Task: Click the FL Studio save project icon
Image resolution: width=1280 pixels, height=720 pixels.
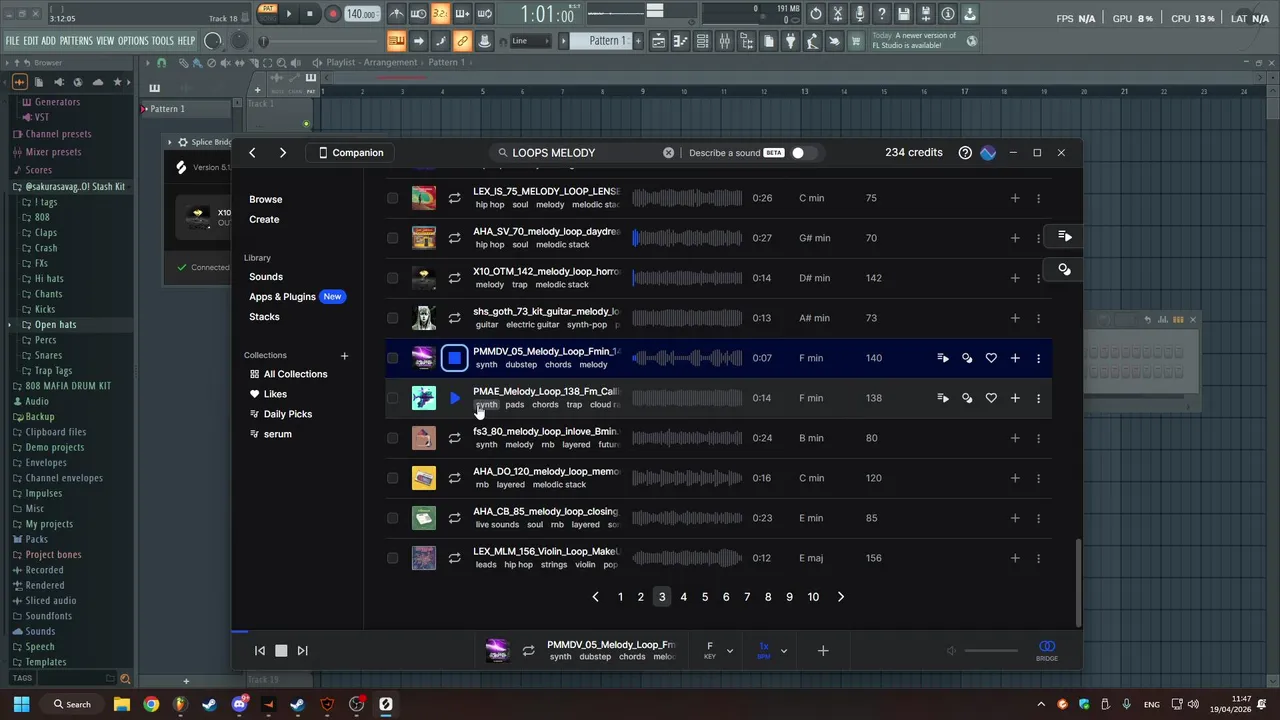Action: [x=904, y=14]
